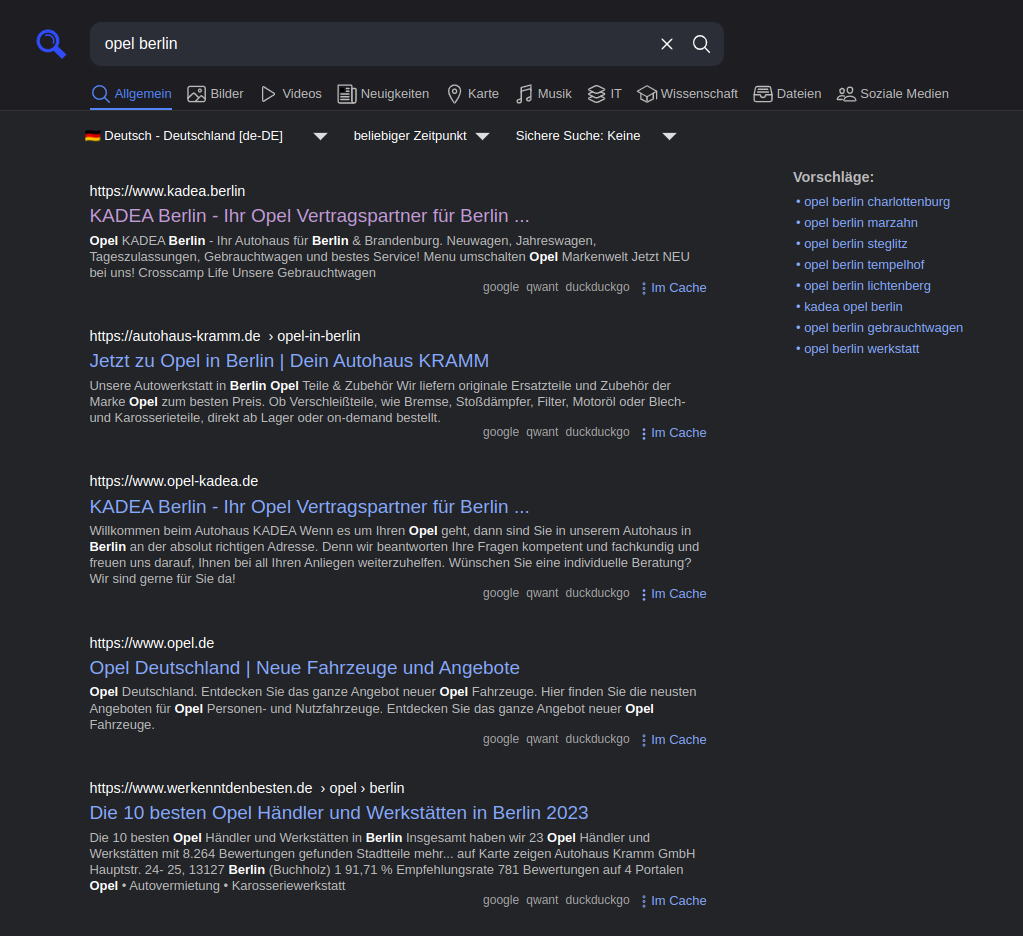1023x936 pixels.
Task: Switch to the Allgemein tab
Action: (x=131, y=94)
